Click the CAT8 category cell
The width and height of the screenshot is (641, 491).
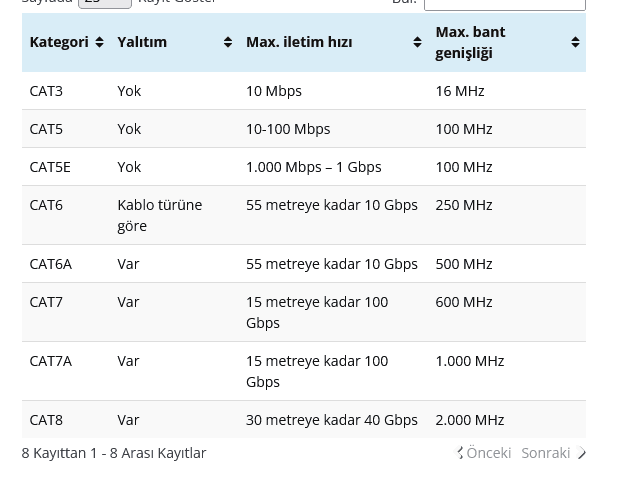pyautogui.click(x=46, y=420)
